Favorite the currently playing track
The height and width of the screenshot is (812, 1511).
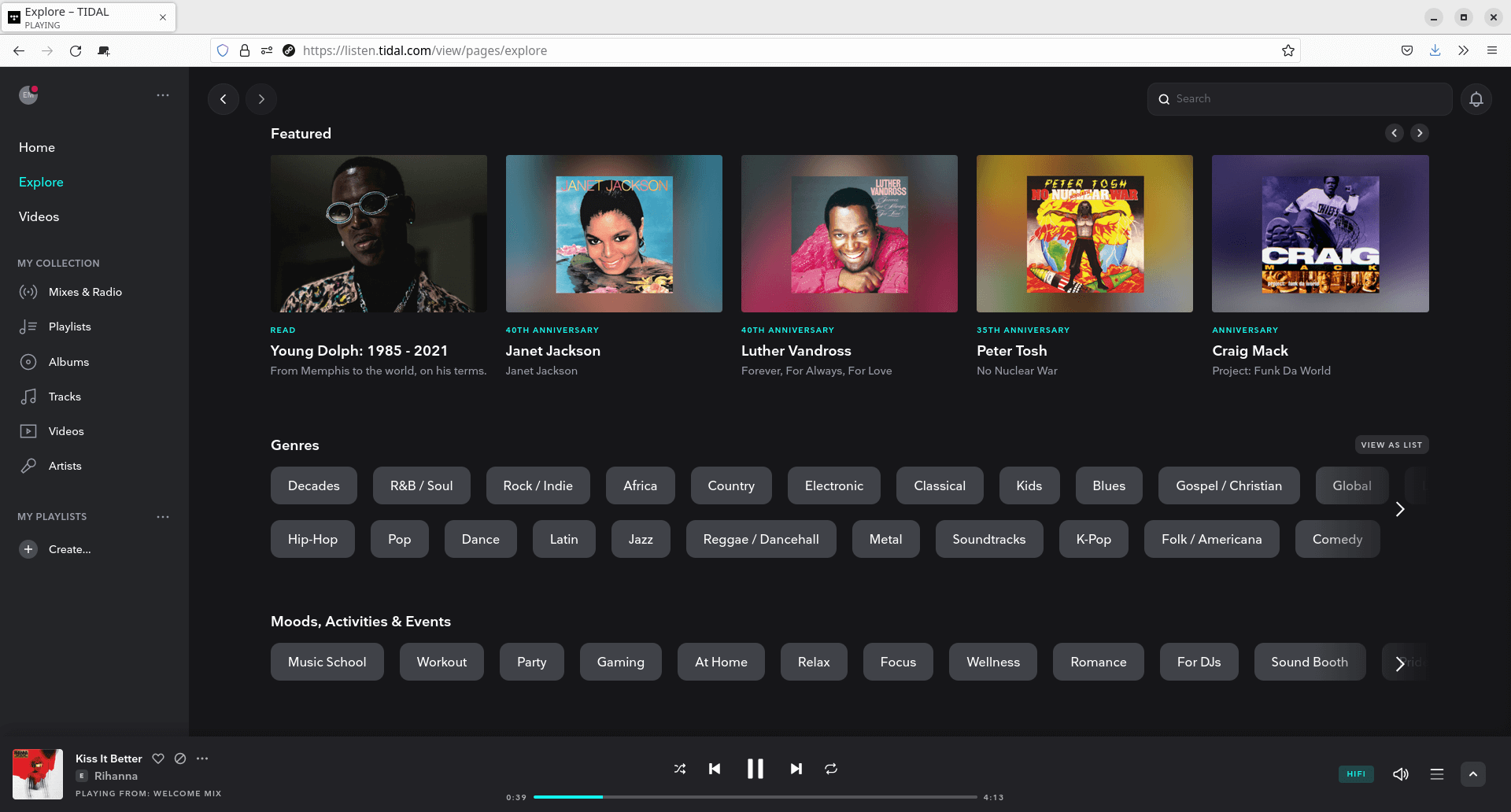click(158, 758)
